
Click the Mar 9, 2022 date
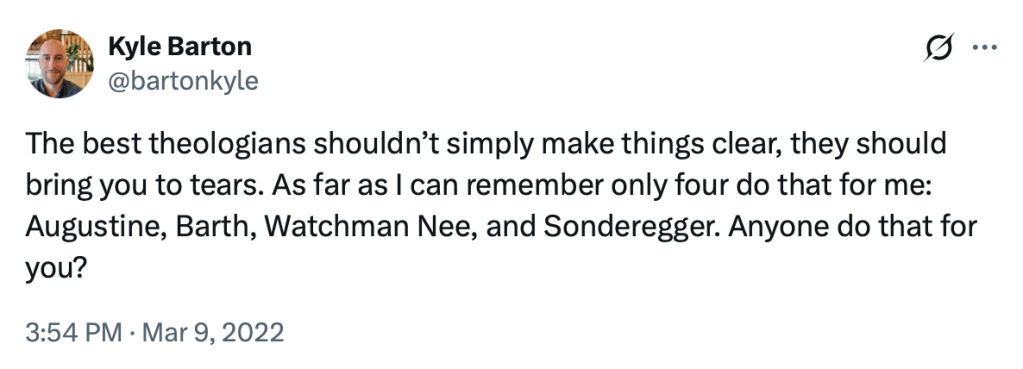point(213,333)
